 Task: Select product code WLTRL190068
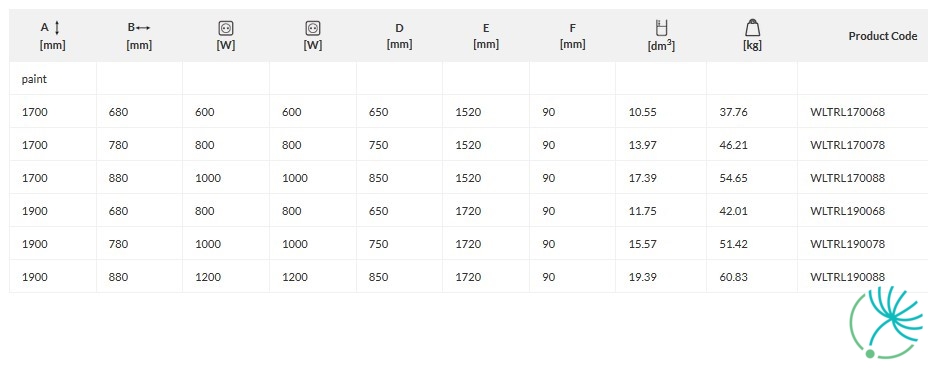click(847, 211)
